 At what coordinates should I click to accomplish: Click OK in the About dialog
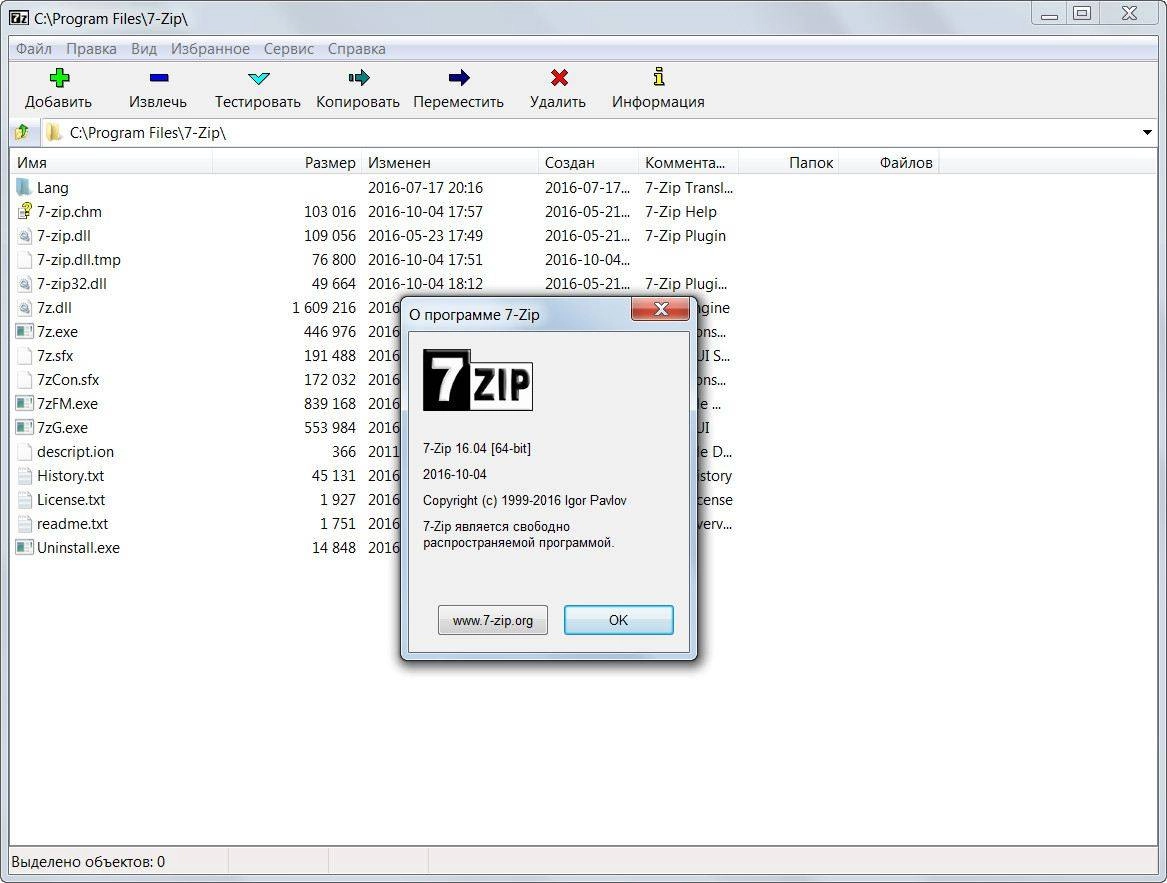point(618,620)
